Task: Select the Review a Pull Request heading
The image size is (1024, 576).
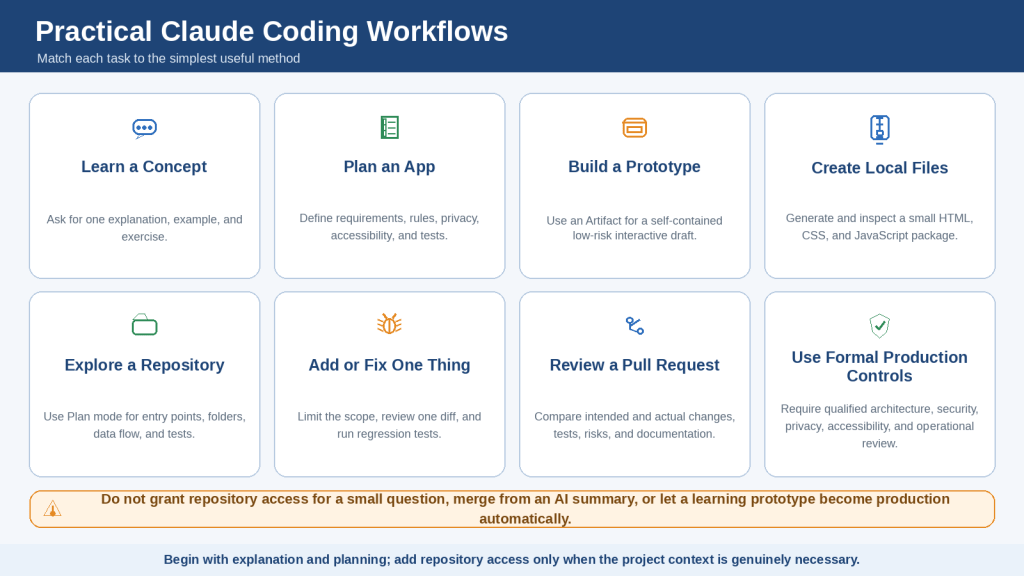Action: point(634,365)
